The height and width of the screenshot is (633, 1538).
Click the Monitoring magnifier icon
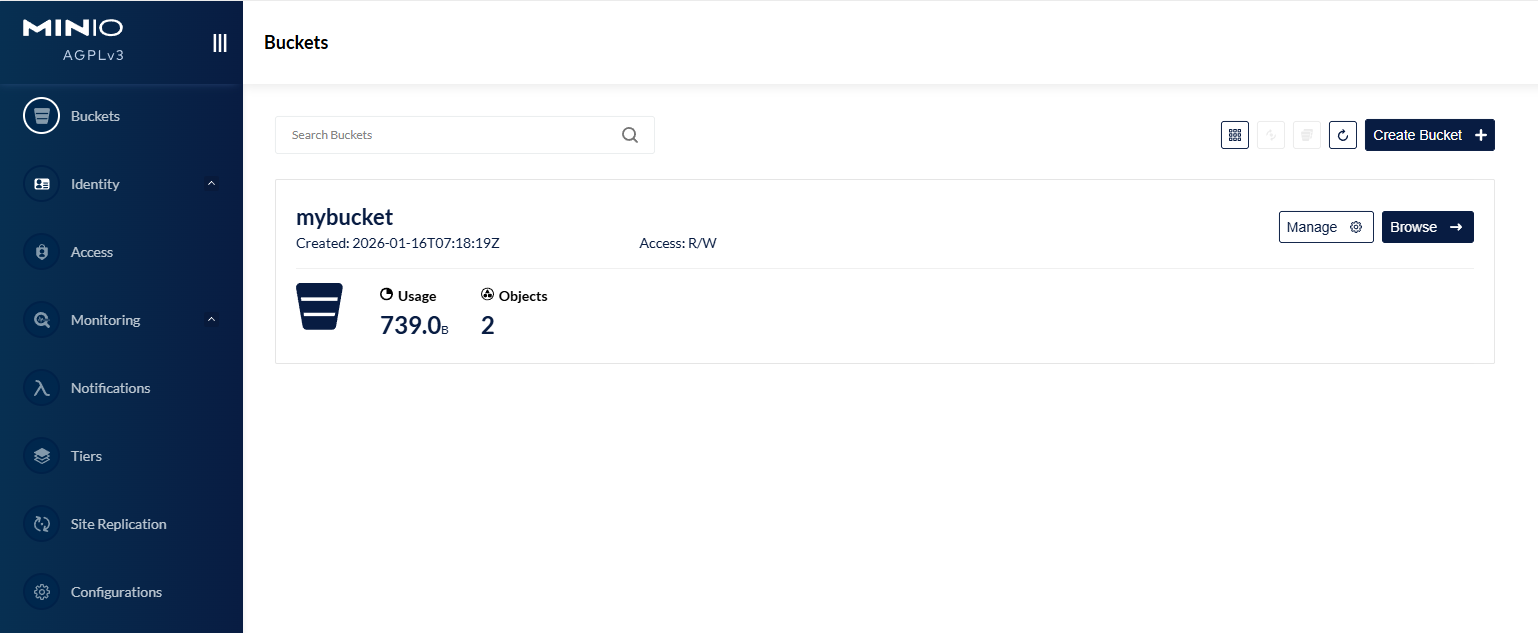click(42, 320)
